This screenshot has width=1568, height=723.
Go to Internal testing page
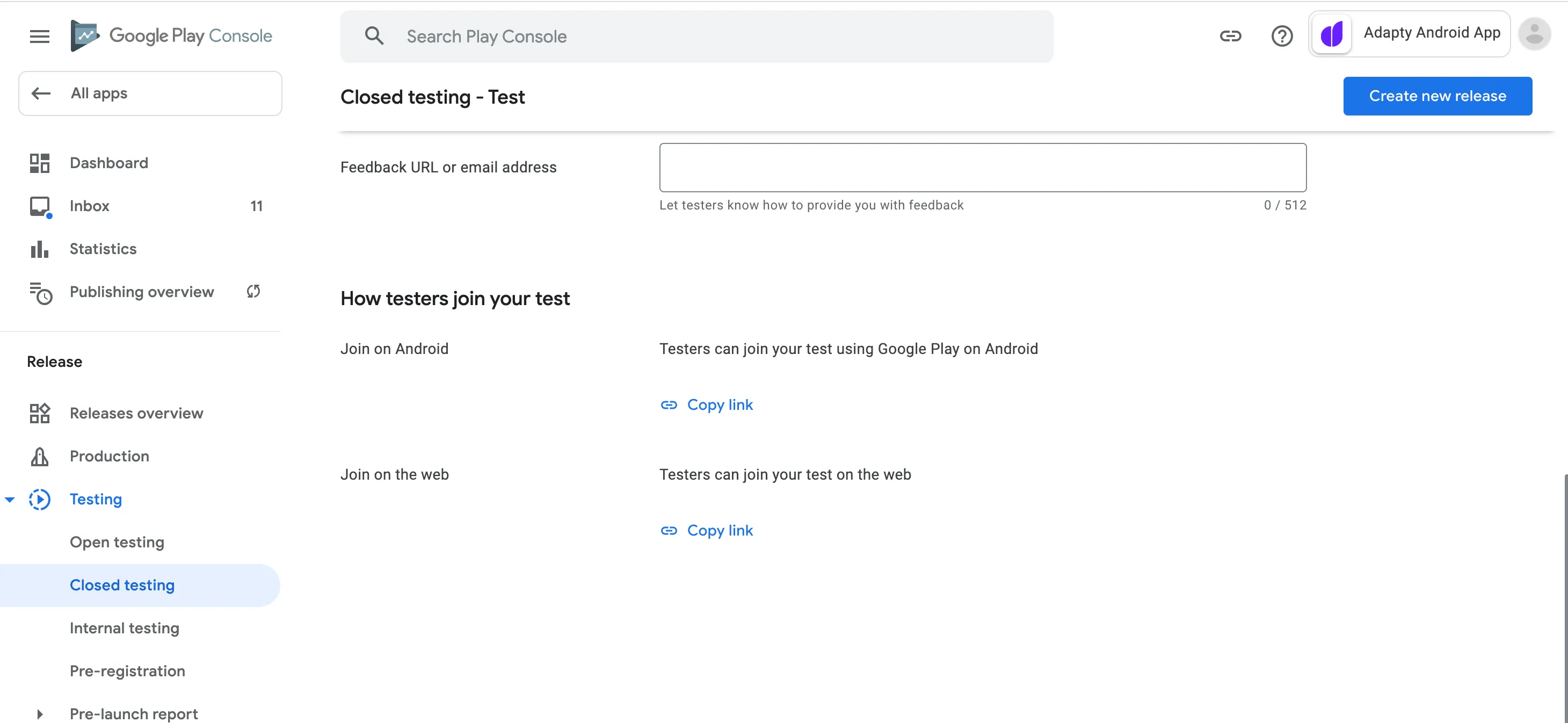pos(124,628)
